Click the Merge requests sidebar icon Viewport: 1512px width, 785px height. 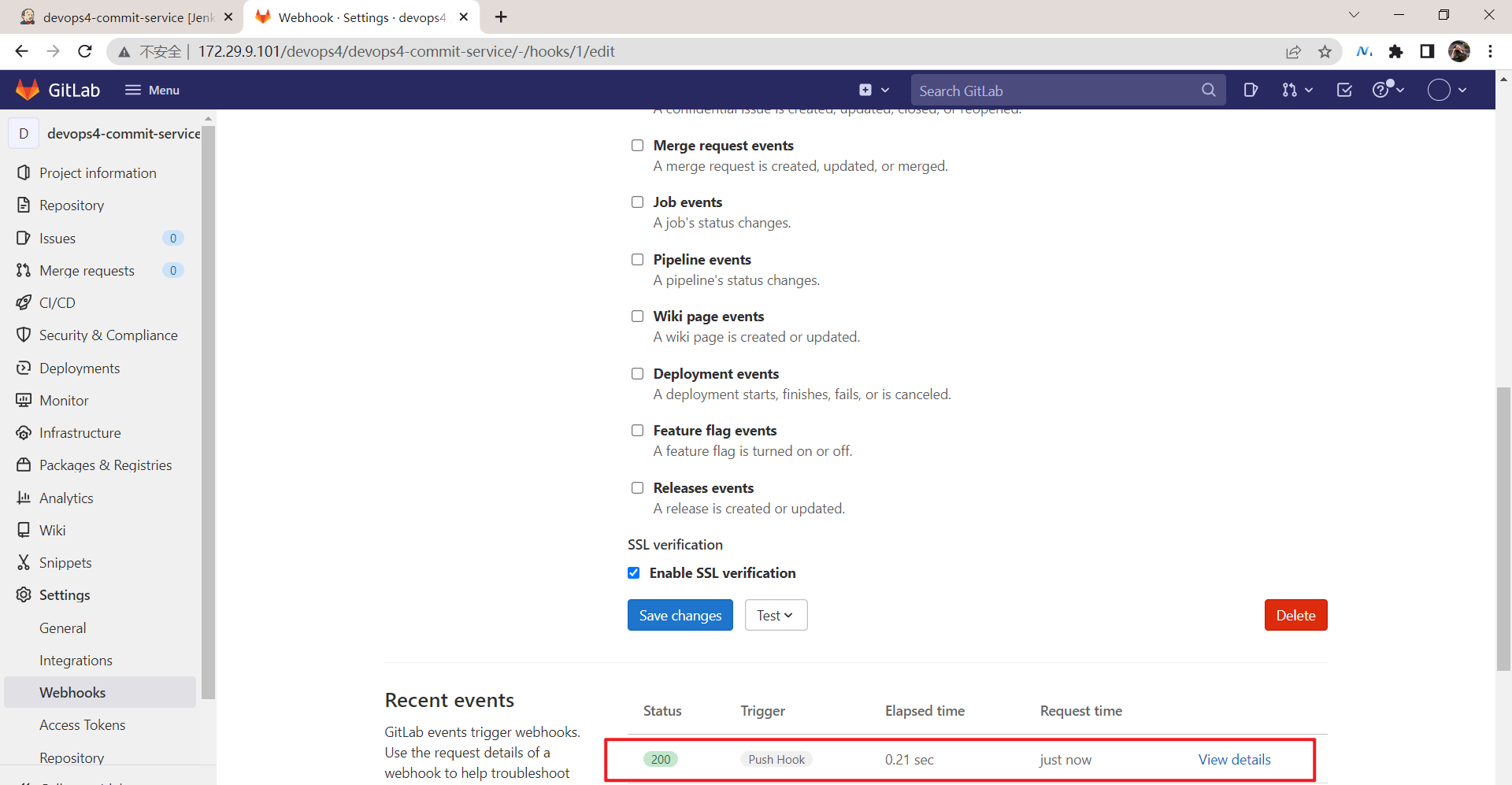[24, 270]
